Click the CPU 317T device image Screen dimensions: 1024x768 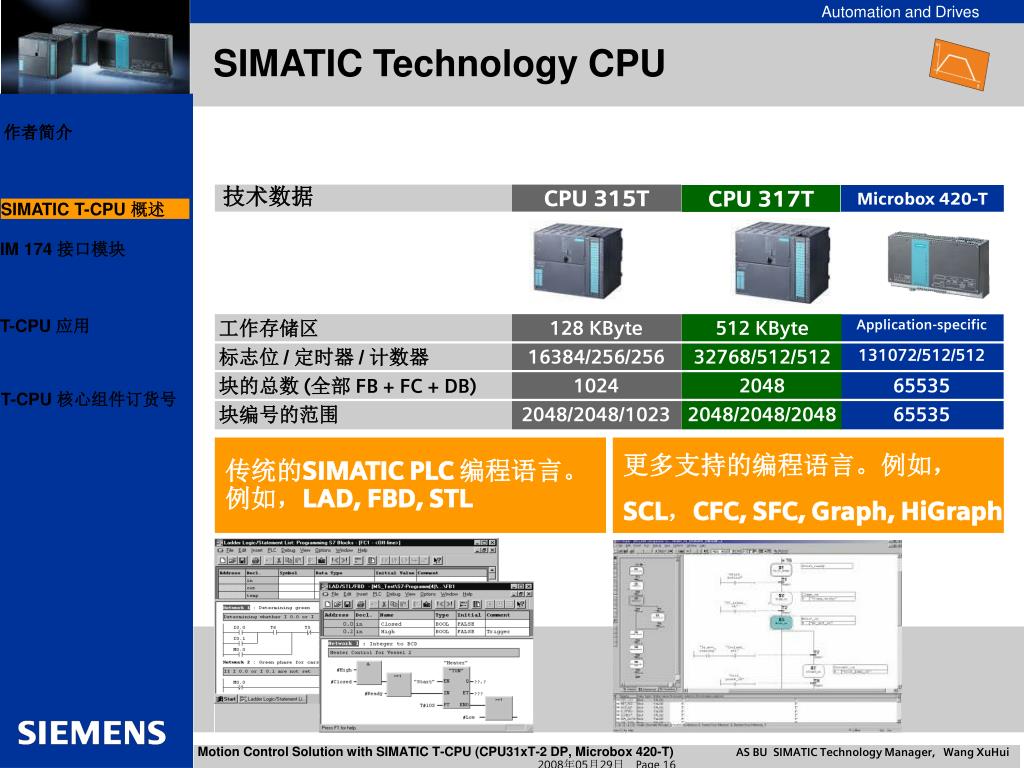(782, 263)
